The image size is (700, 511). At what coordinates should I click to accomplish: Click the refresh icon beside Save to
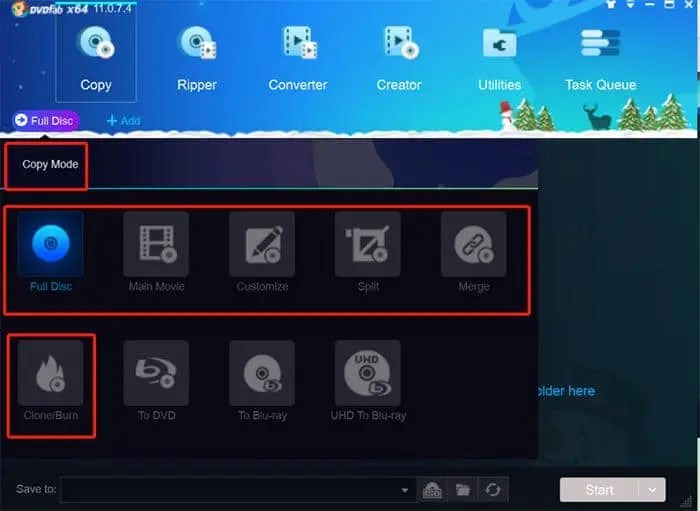tap(493, 490)
